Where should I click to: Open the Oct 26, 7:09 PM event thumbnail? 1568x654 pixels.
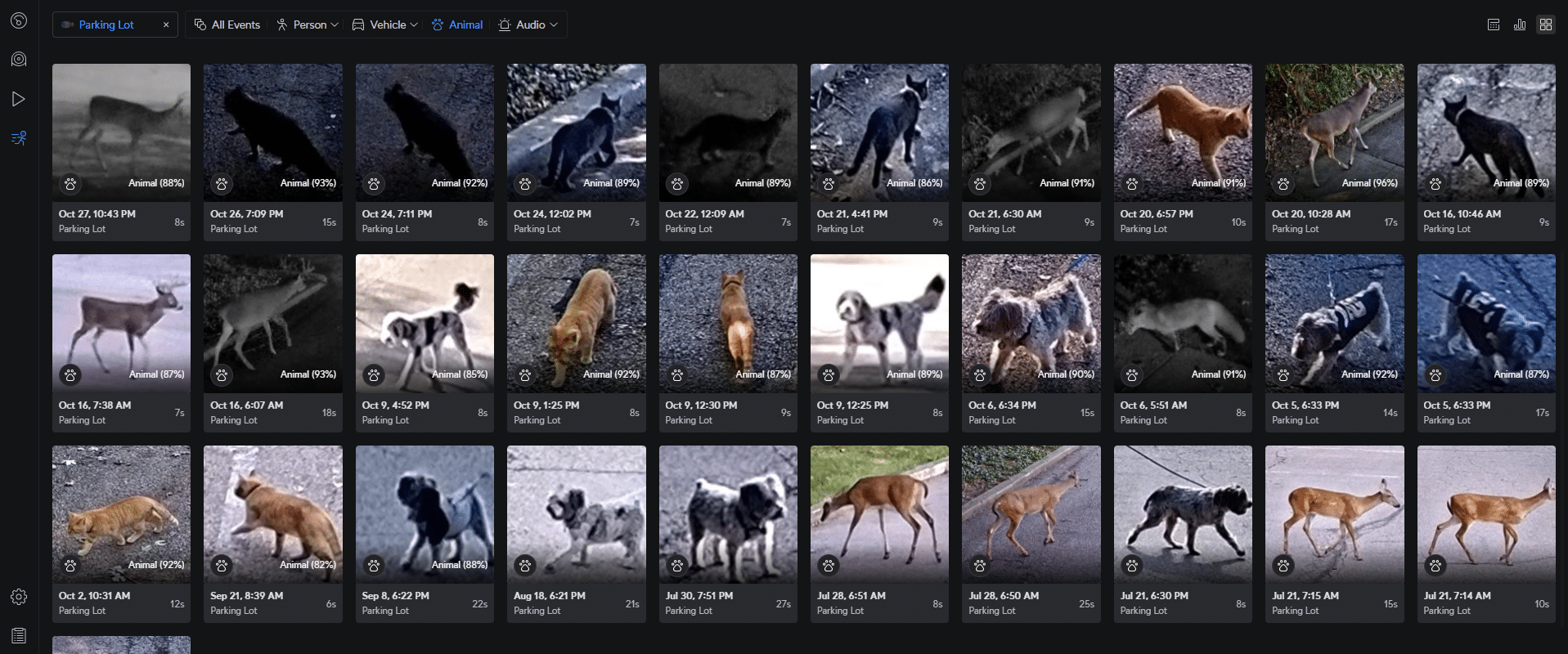pos(273,132)
